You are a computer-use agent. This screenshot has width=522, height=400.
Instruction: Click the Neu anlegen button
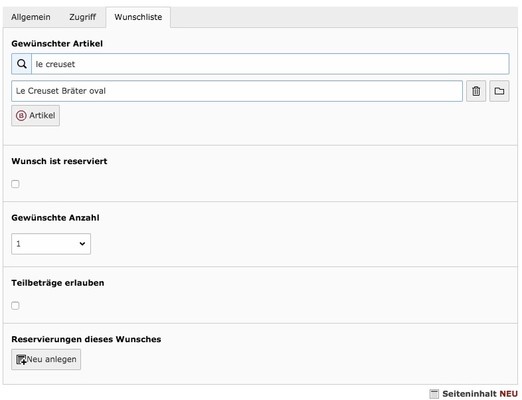click(46, 359)
